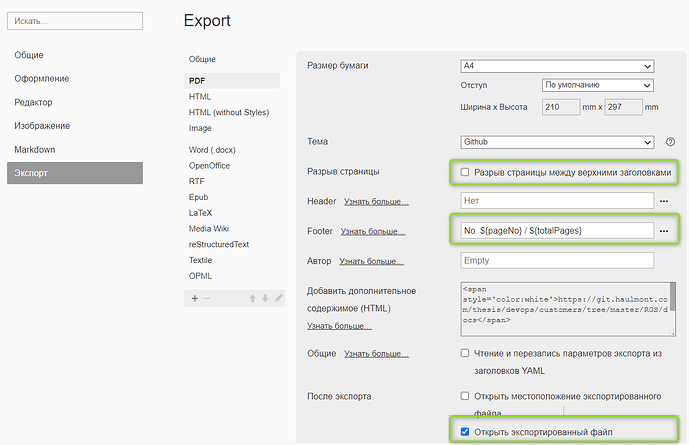Click 'Узнать больше' link next to Автор

click(372, 261)
